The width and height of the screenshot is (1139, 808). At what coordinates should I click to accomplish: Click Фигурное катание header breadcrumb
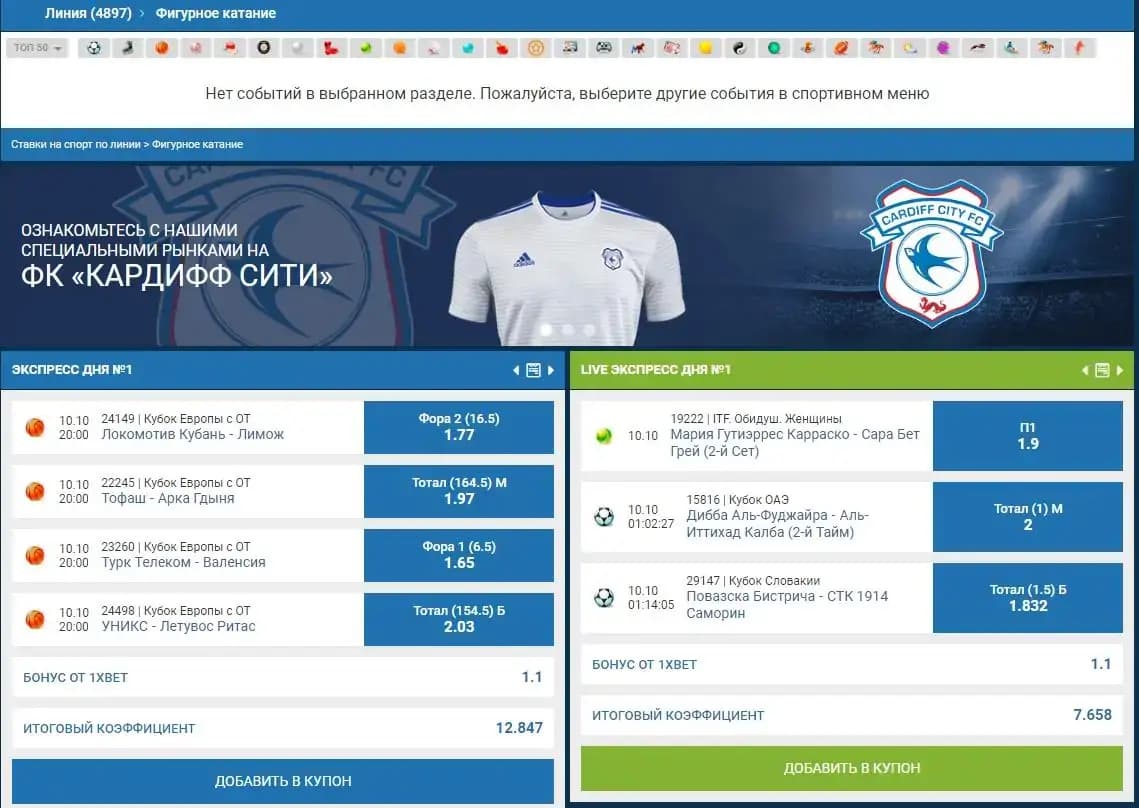coord(216,13)
